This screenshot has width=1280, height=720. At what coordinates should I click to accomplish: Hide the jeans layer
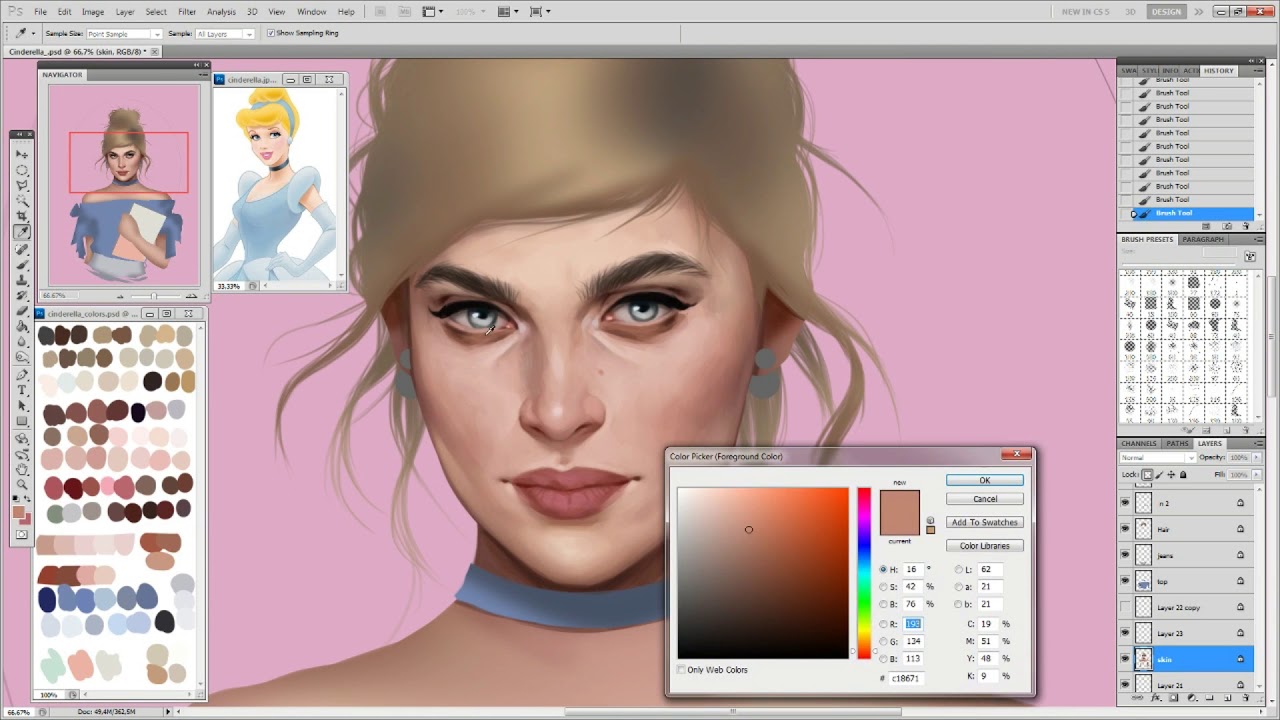click(x=1125, y=555)
